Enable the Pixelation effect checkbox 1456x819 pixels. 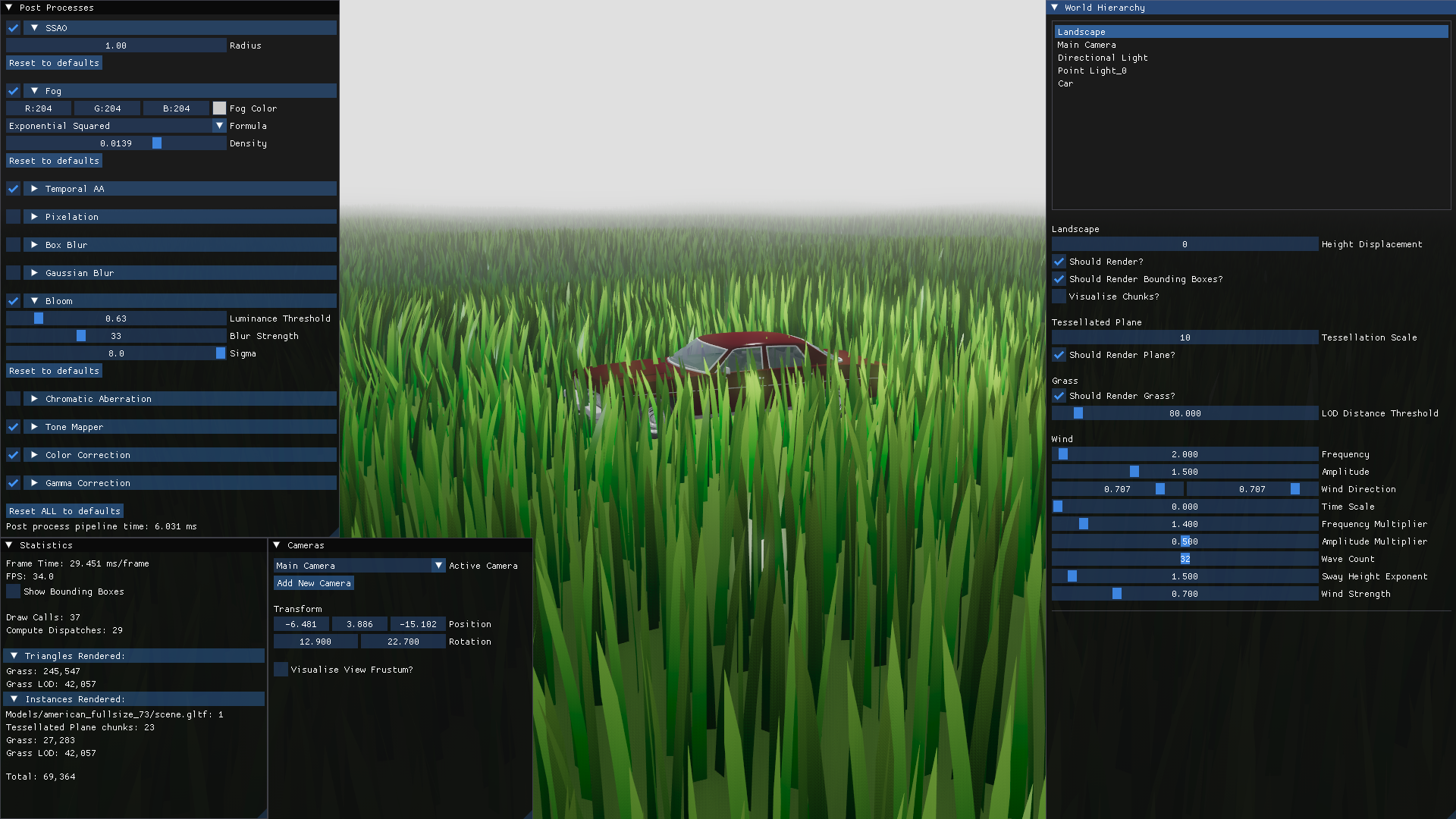coord(13,217)
